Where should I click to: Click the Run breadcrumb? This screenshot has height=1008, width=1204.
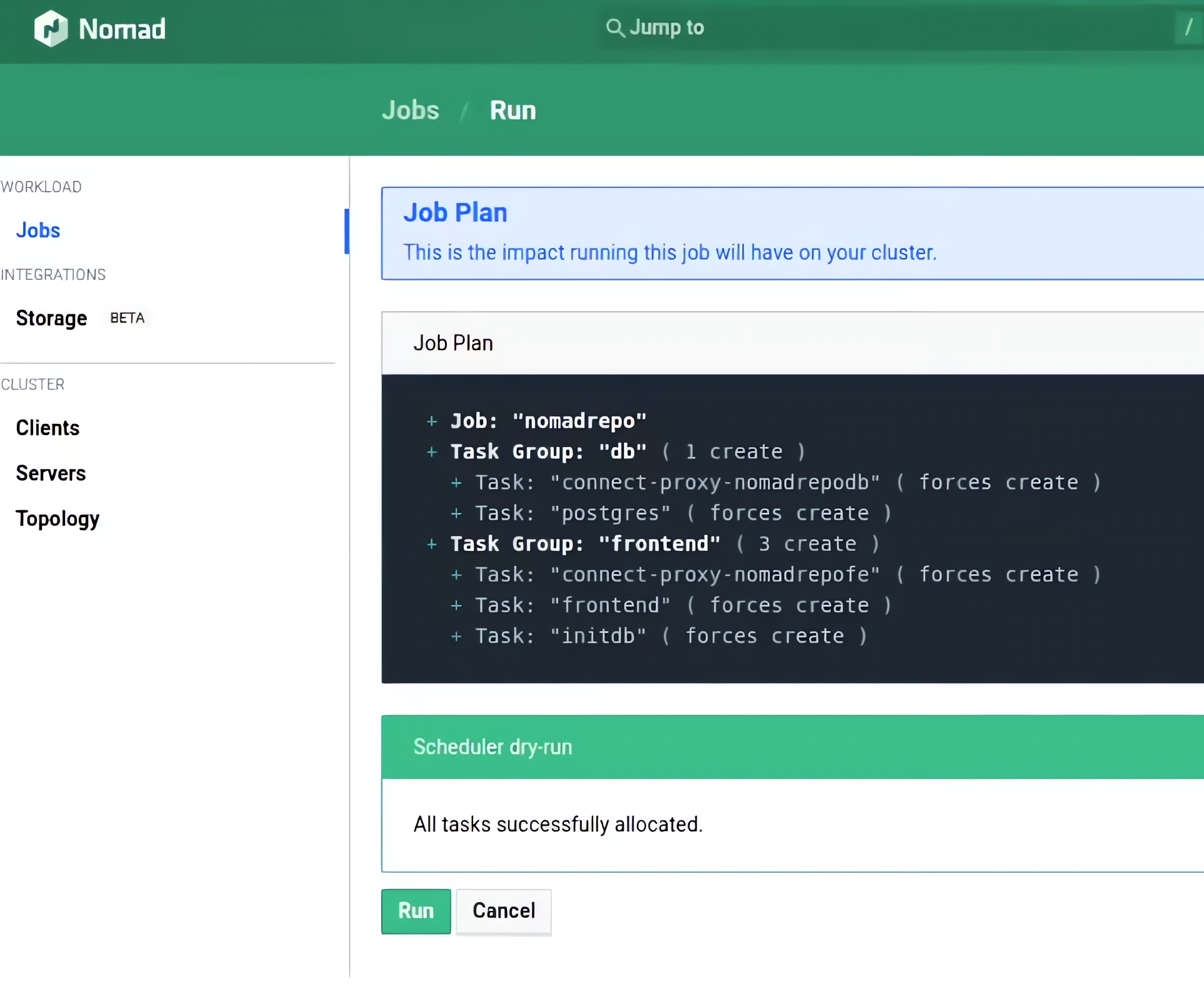(x=513, y=110)
